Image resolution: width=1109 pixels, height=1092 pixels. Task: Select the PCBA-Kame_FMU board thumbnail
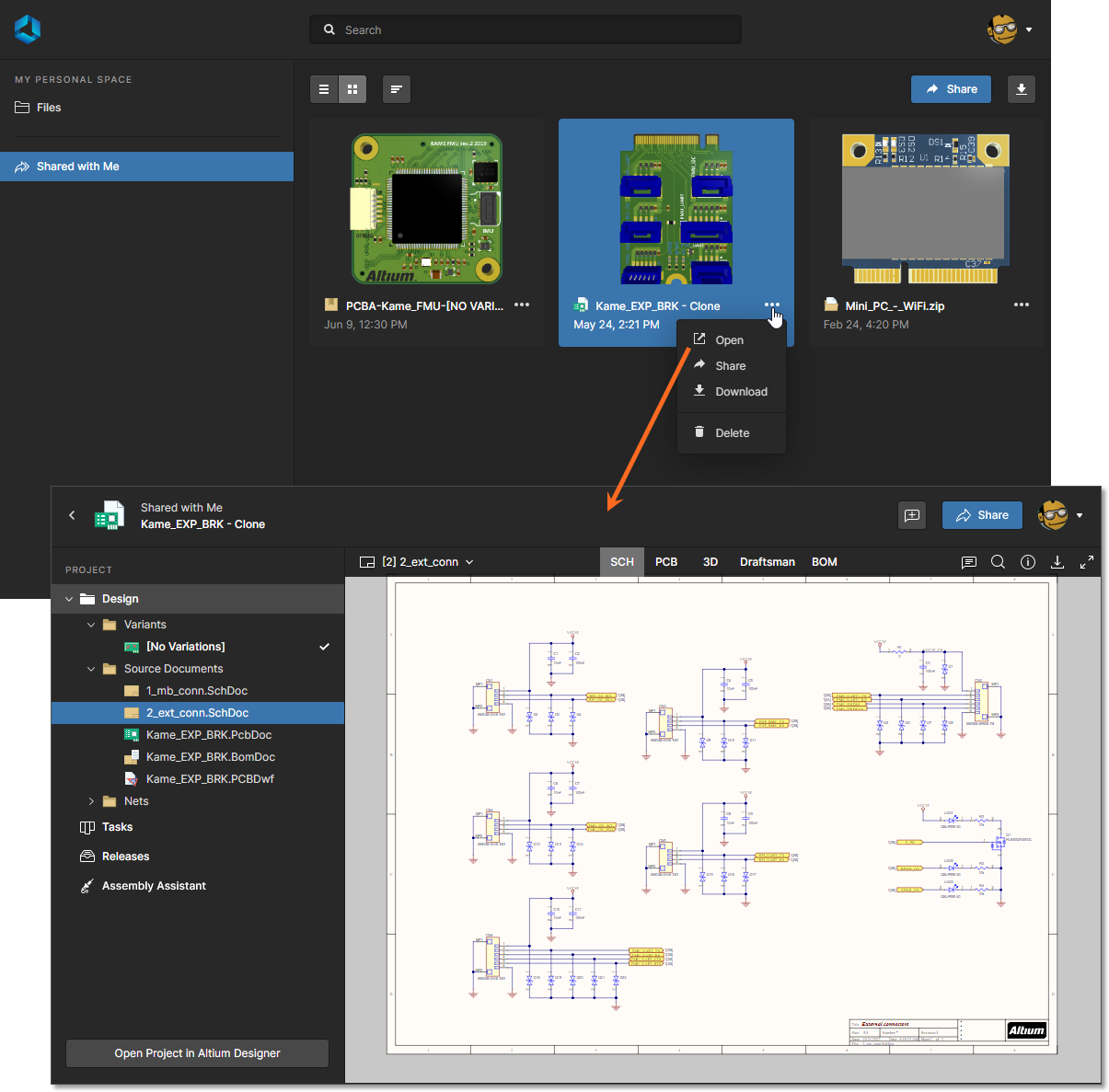tap(427, 209)
